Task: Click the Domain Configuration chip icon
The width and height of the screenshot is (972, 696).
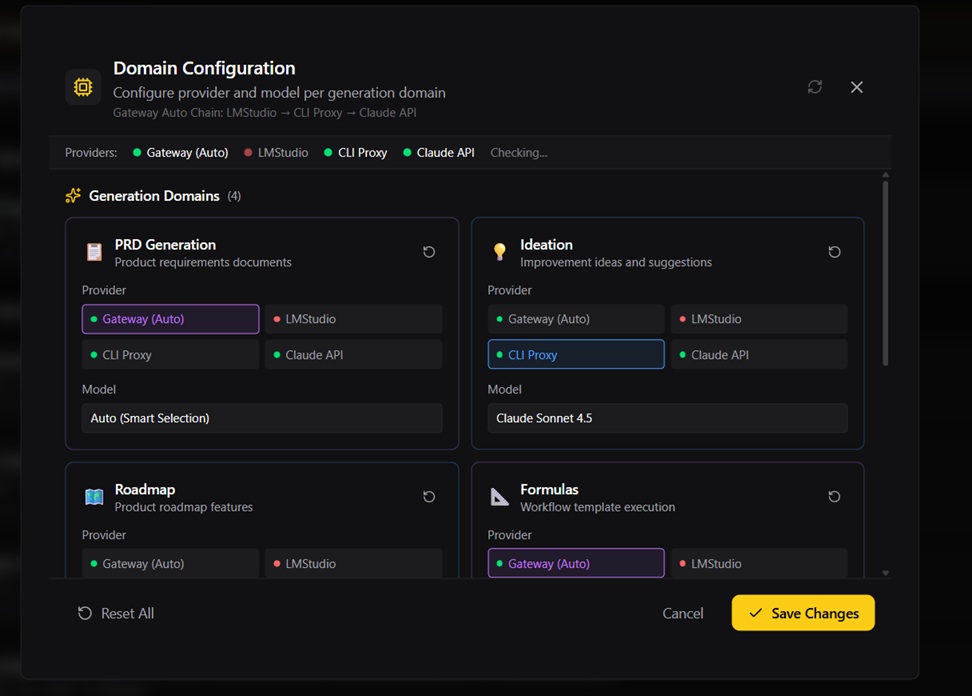Action: click(83, 87)
